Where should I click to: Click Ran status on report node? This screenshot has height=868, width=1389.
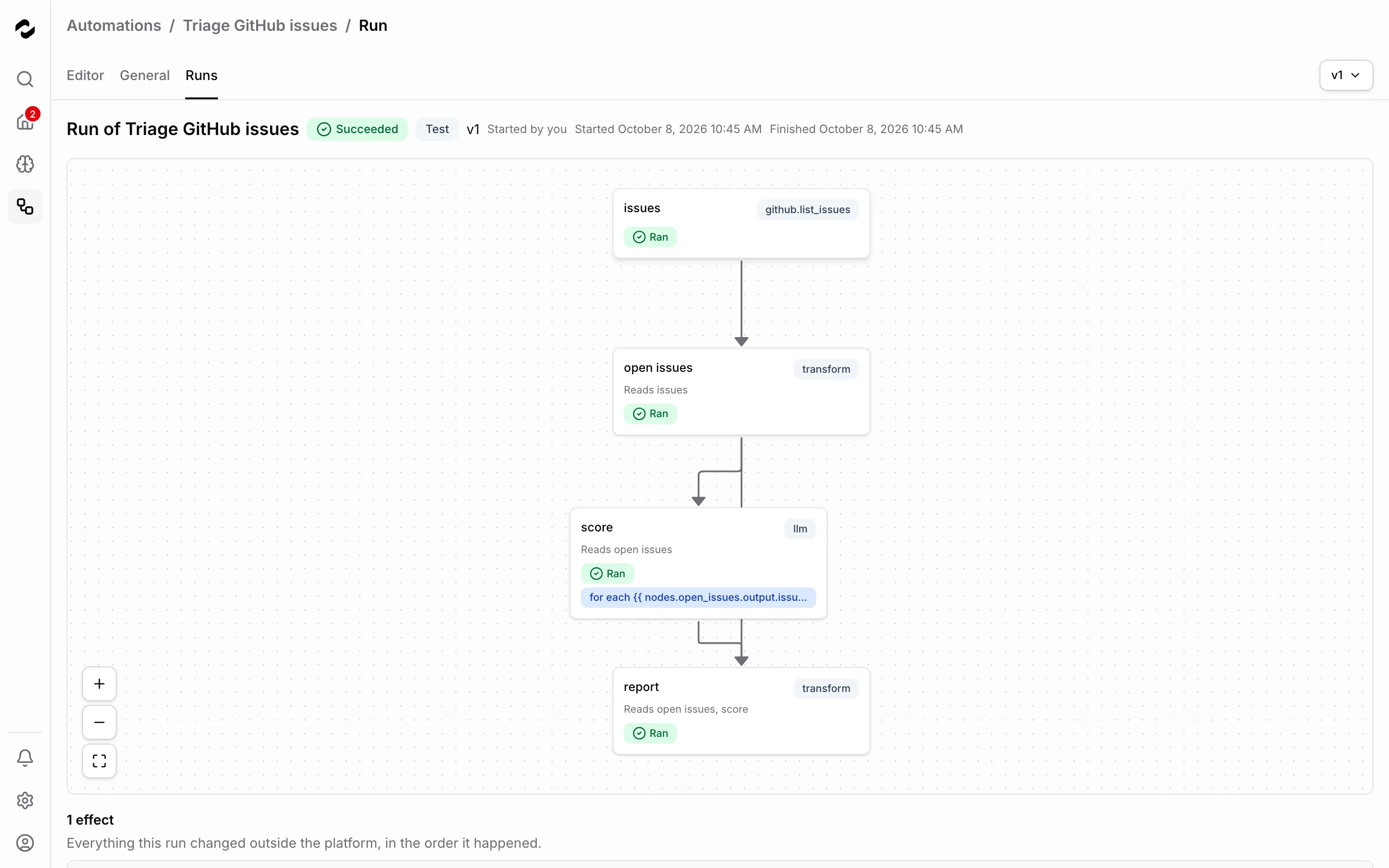(650, 733)
